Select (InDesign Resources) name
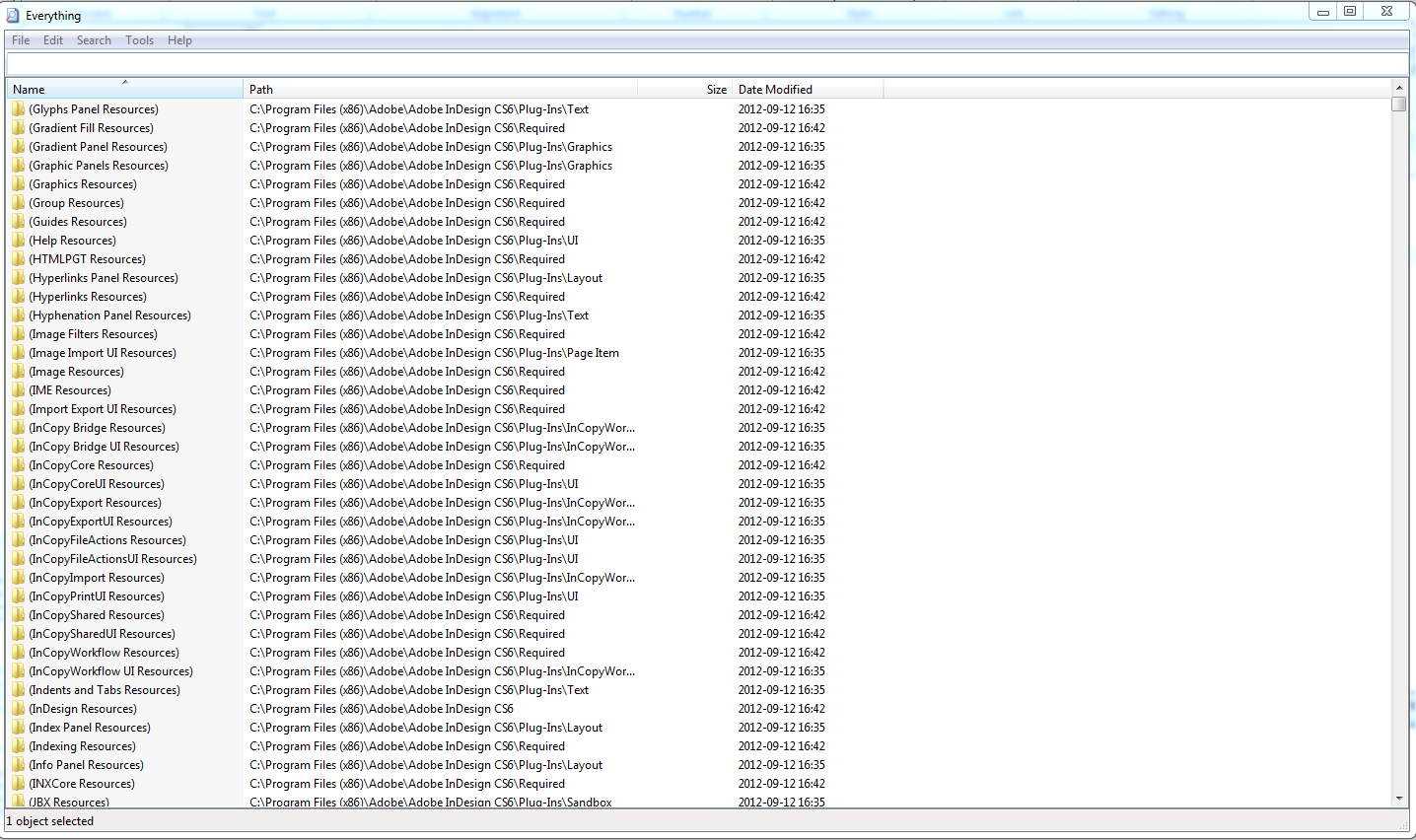The width and height of the screenshot is (1416, 840). click(83, 709)
